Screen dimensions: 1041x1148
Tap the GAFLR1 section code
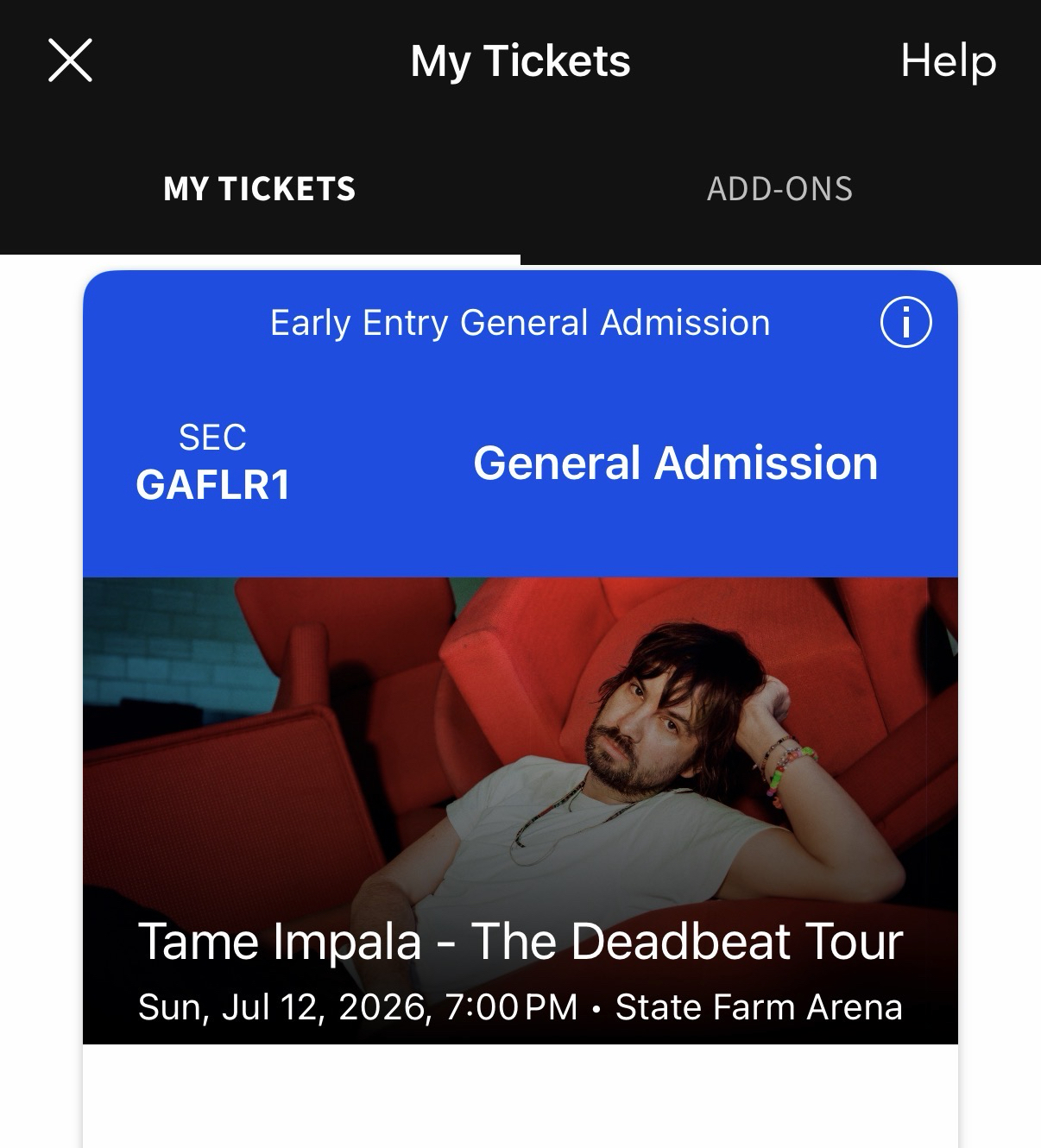click(x=212, y=484)
